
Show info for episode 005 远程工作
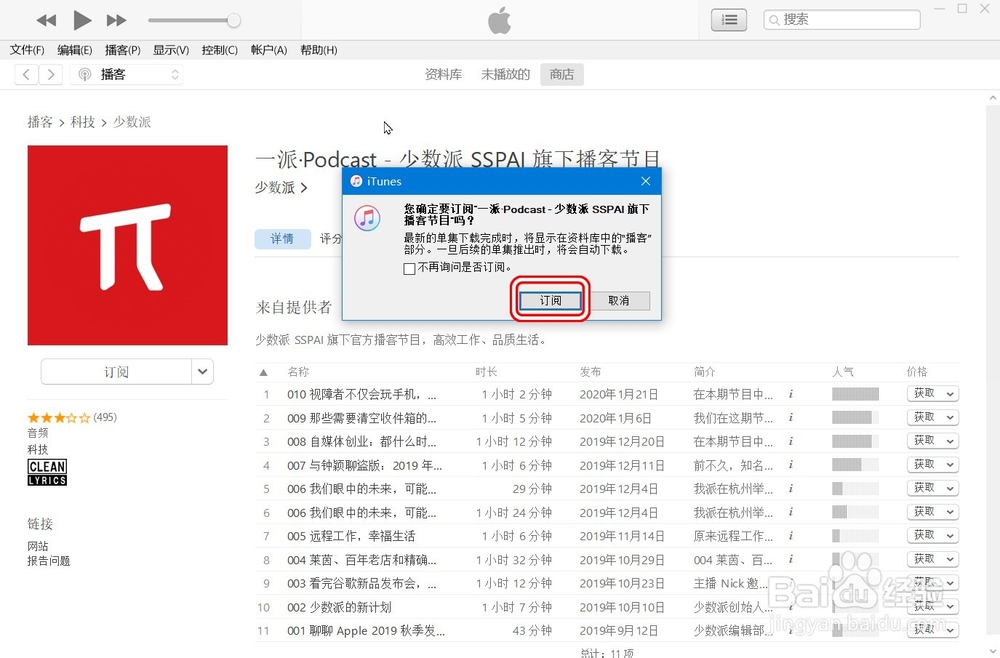click(x=791, y=536)
